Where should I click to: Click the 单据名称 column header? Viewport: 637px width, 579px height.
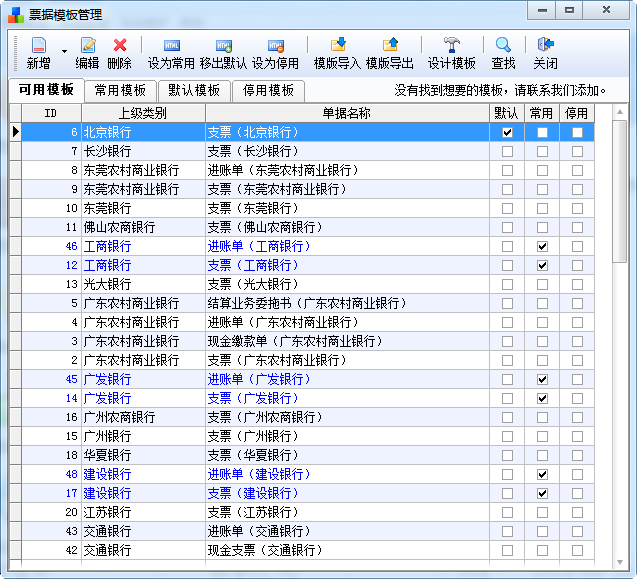coord(347,113)
